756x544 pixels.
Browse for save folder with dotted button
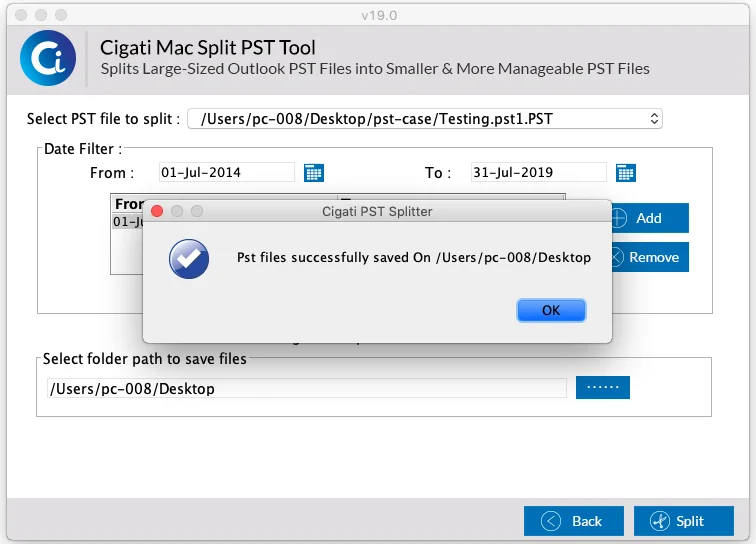(603, 387)
